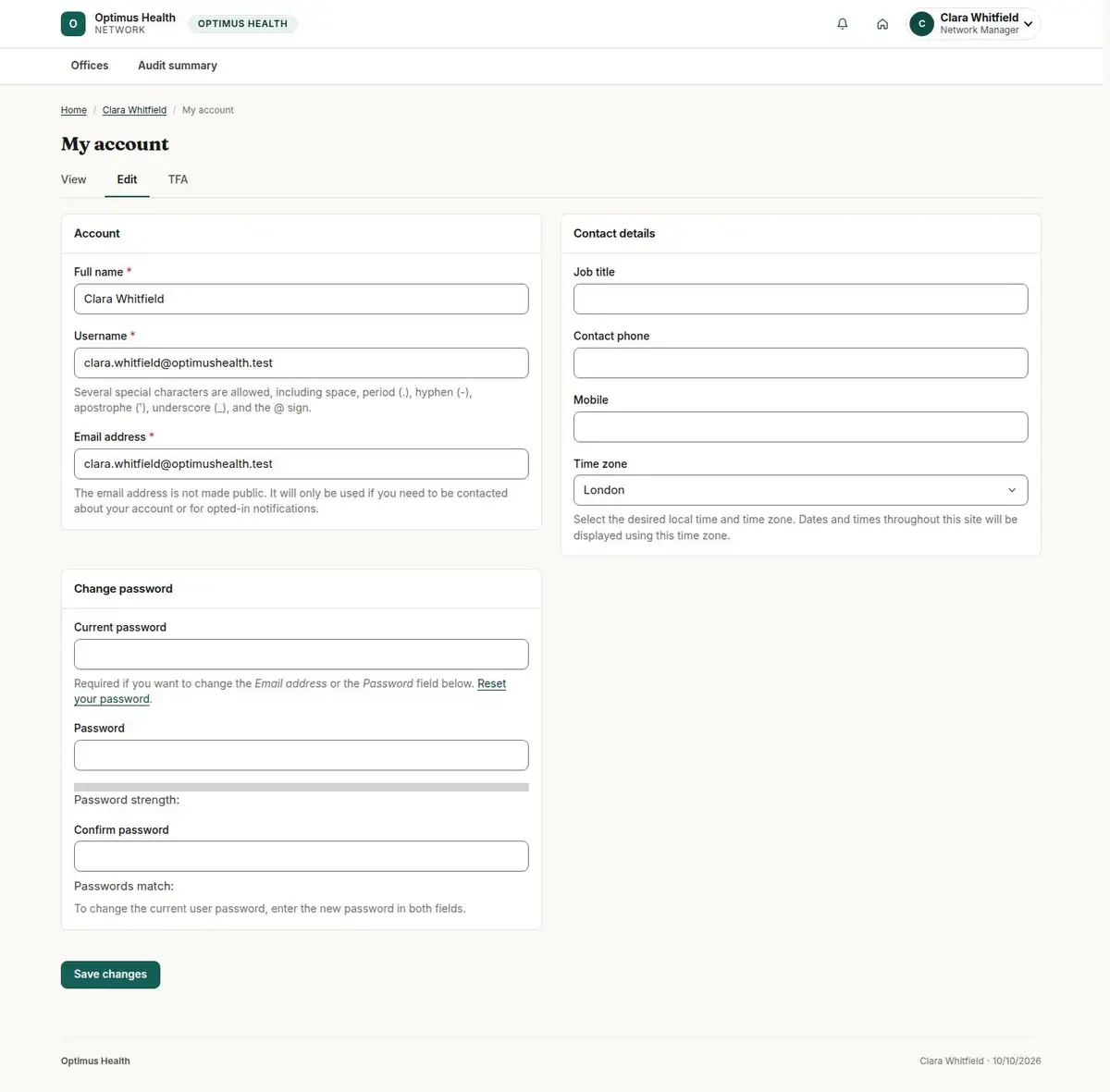Click the home icon in header

coord(882,24)
